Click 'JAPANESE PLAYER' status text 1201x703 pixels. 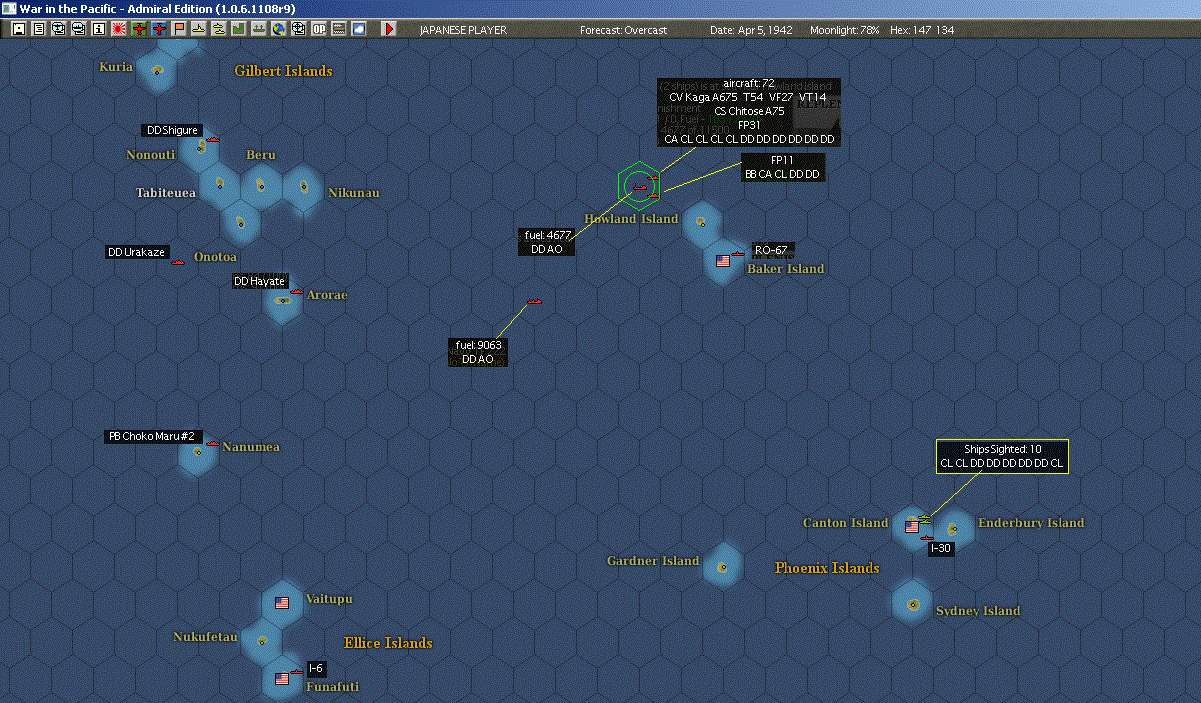[x=463, y=30]
